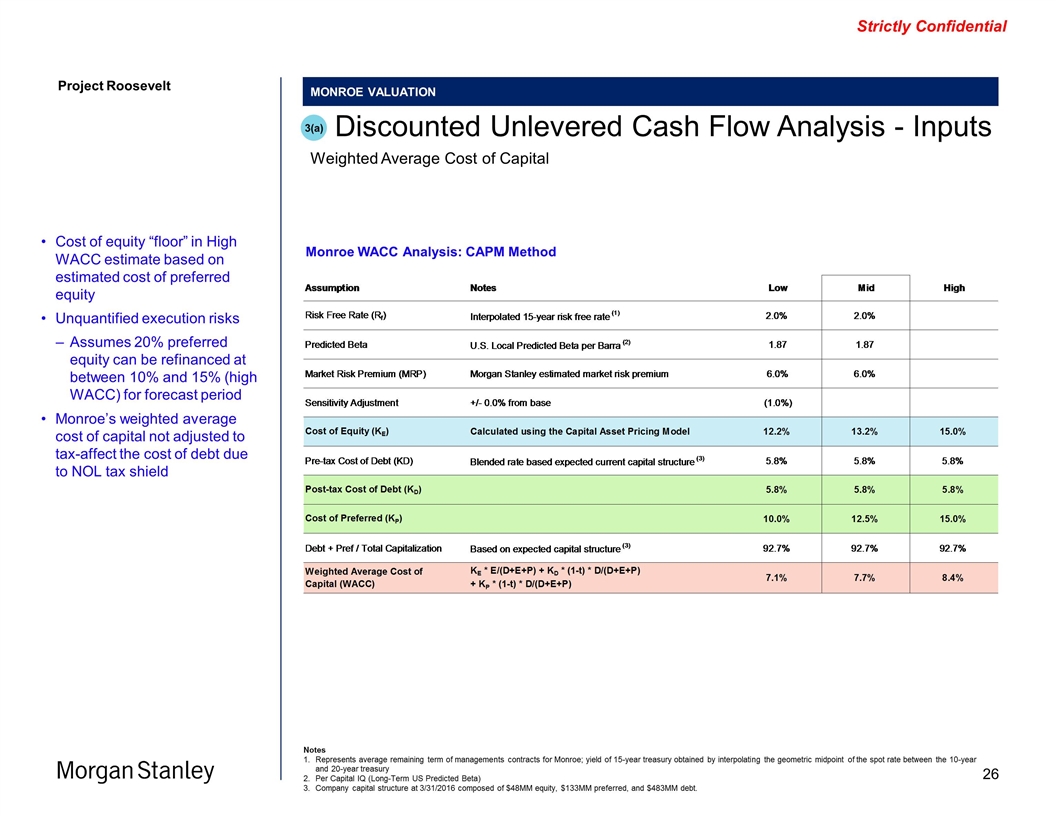This screenshot has width=1056, height=816.
Task: Click the Cost of Equity row label
Action: [x=347, y=432]
